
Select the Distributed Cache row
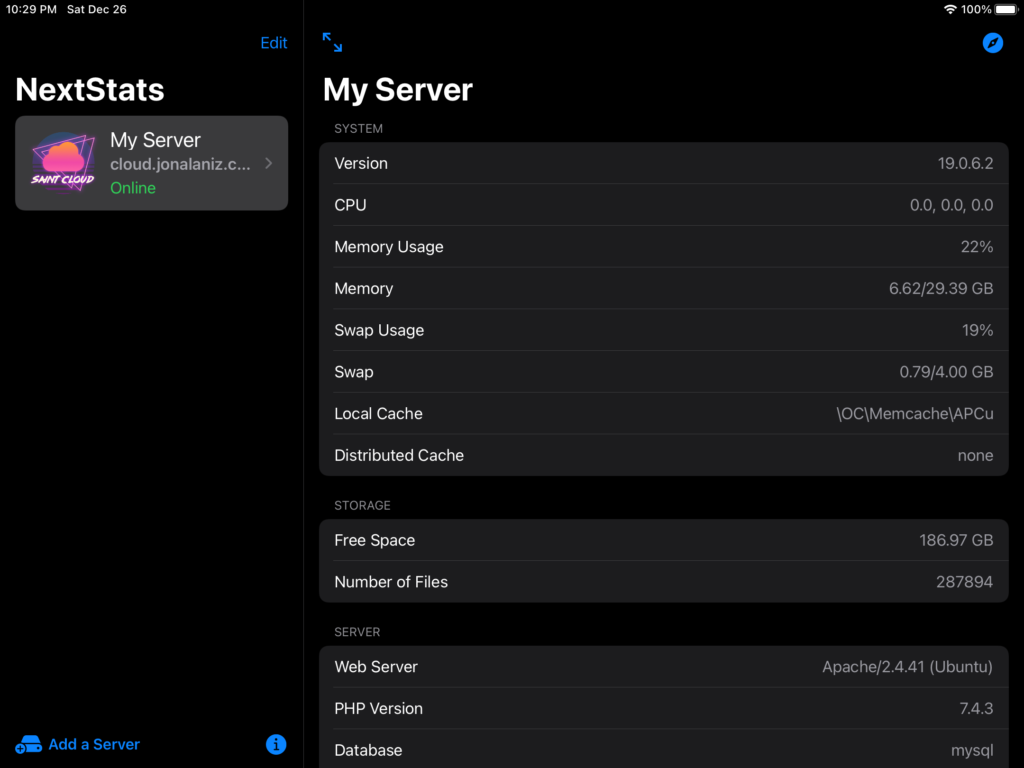[x=664, y=455]
